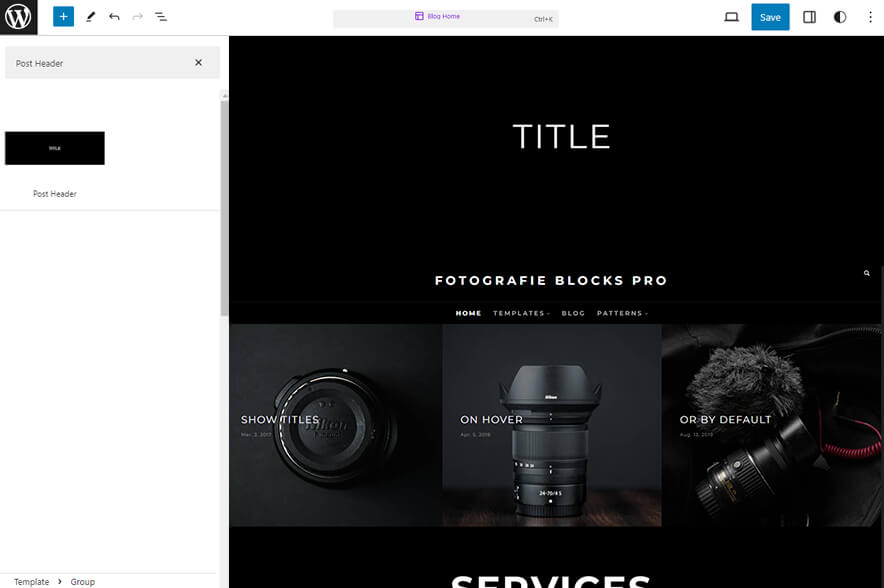Toggle the Settings sidebar panel
884x588 pixels.
coord(809,17)
